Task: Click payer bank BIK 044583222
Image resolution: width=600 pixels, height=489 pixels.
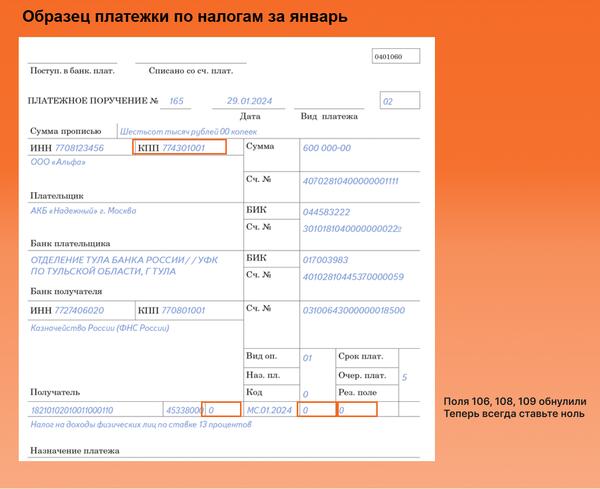Action: 327,212
